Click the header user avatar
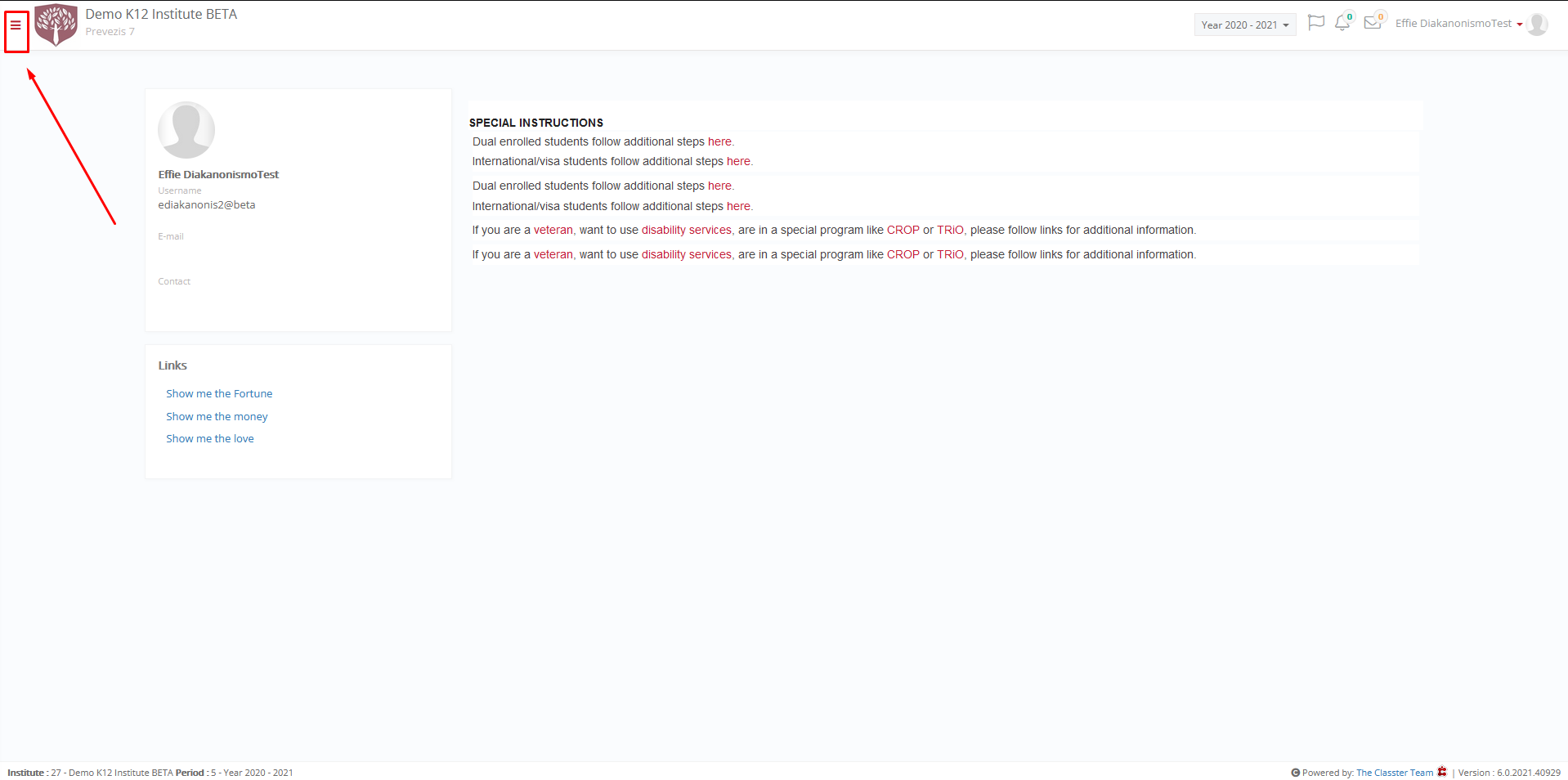 point(1537,25)
